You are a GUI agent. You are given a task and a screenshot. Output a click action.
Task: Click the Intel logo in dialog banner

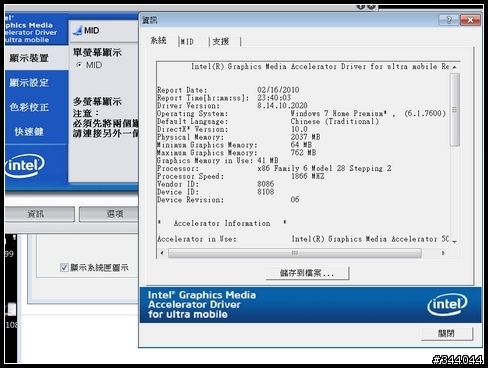tap(448, 305)
